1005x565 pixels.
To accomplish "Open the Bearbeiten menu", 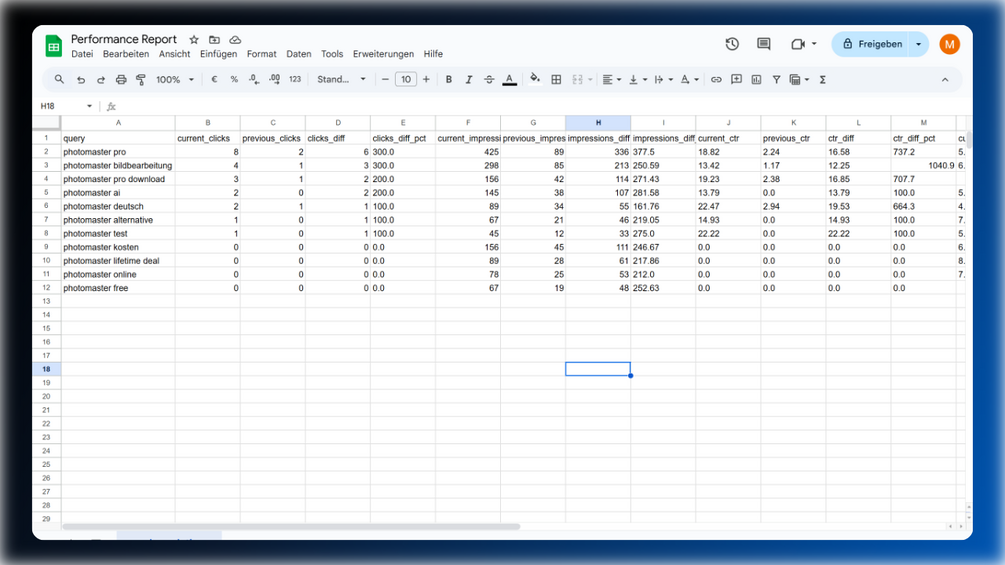I will pos(126,54).
